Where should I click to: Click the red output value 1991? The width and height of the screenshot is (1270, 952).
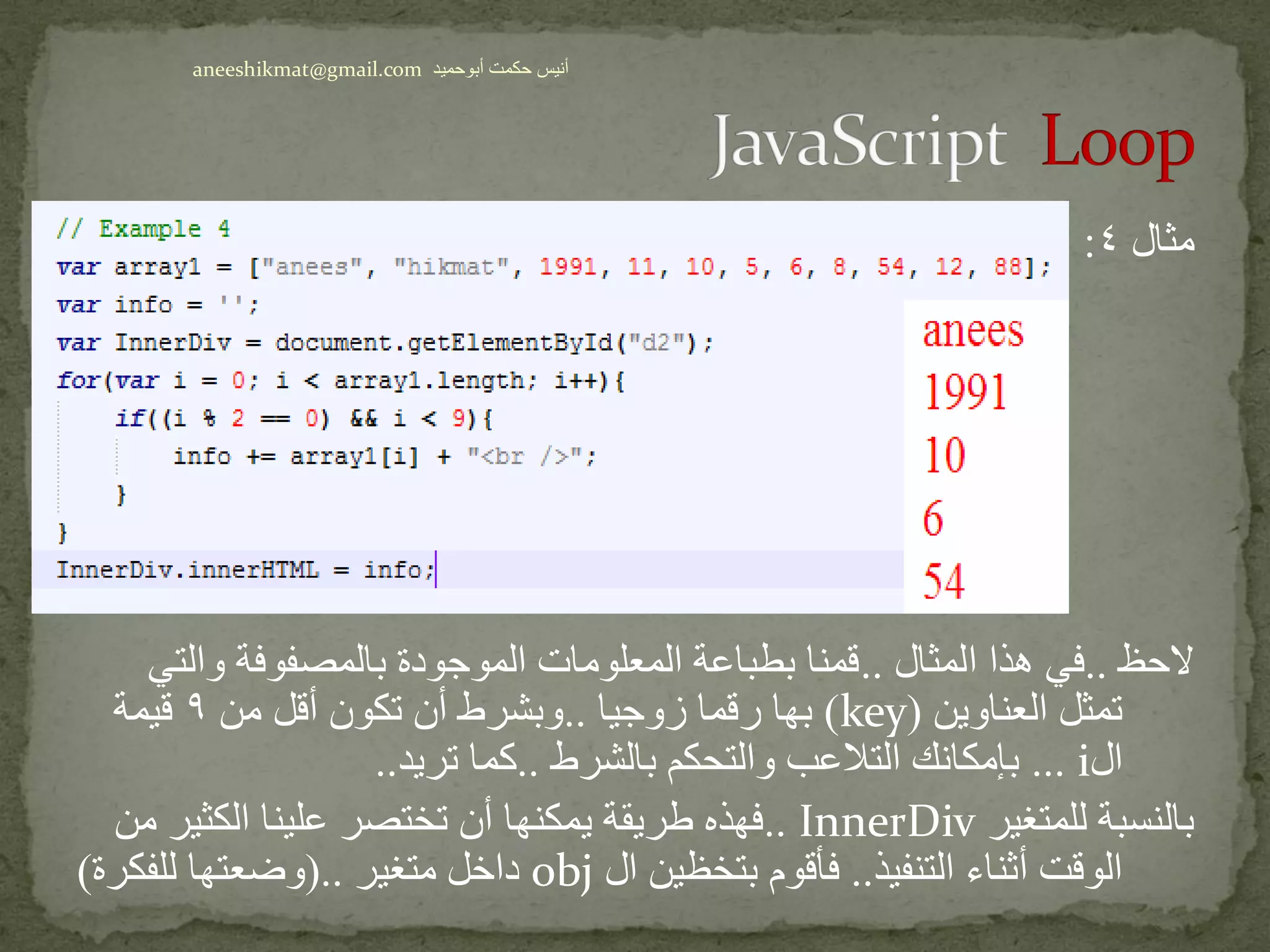pos(965,392)
